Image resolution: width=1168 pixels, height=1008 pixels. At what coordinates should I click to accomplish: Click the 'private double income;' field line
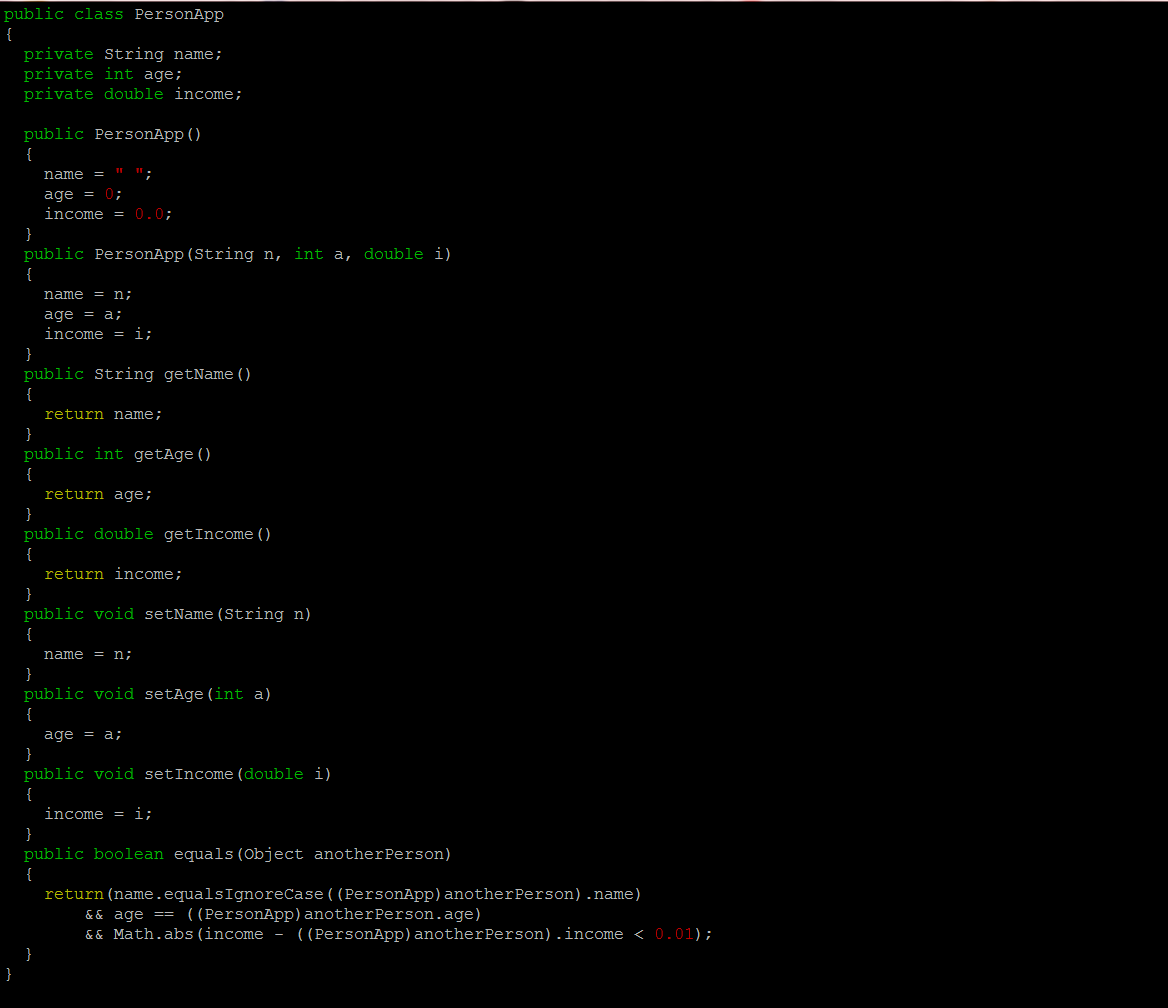pyautogui.click(x=133, y=95)
